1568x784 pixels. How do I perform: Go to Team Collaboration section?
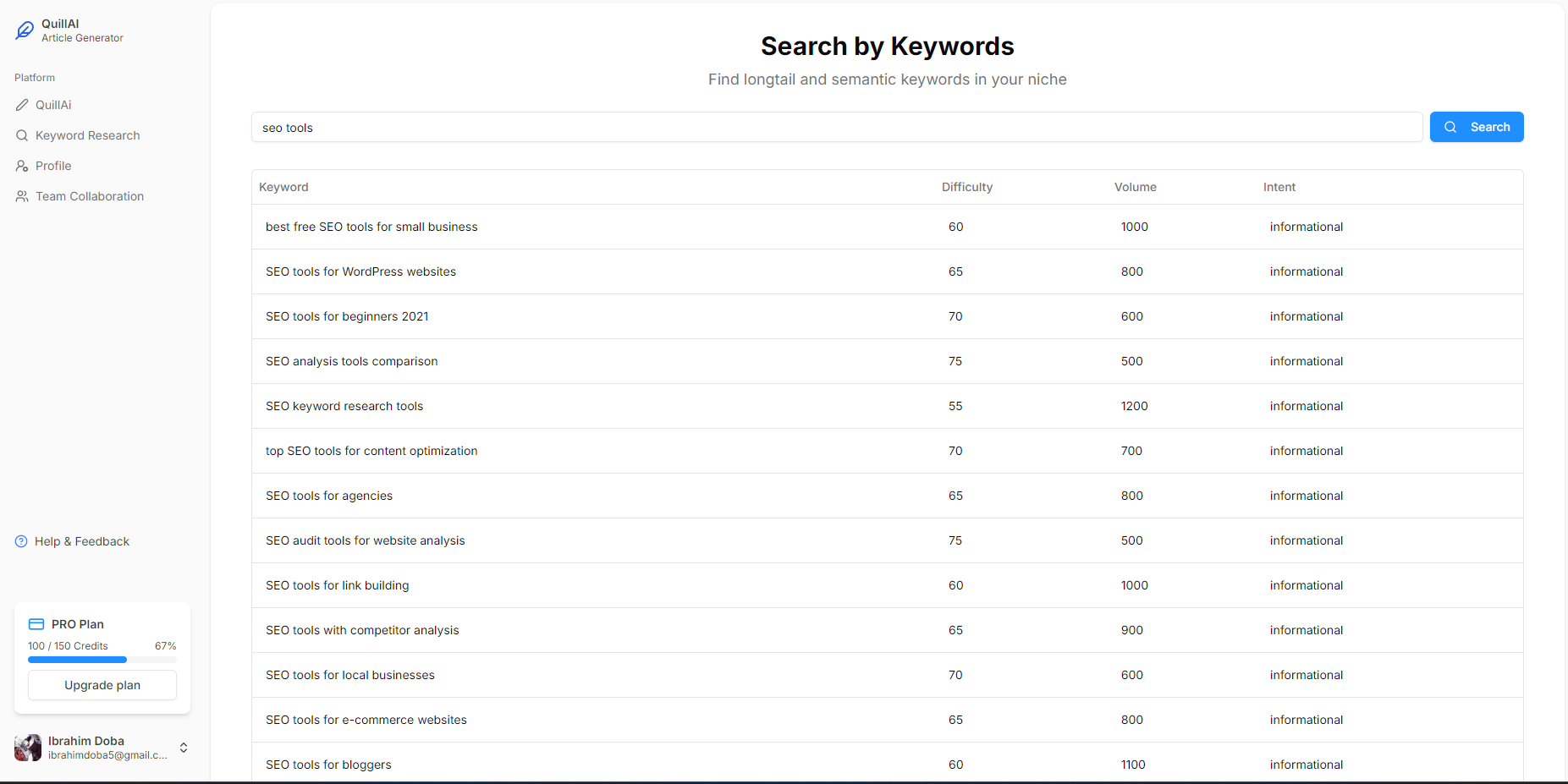pos(90,196)
